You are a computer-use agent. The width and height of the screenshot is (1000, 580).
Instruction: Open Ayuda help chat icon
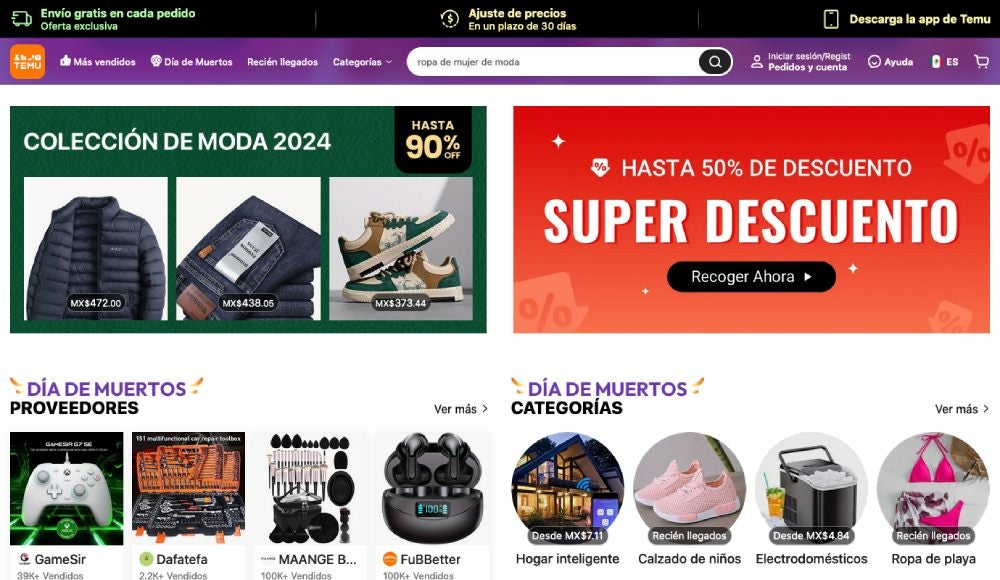coord(874,62)
